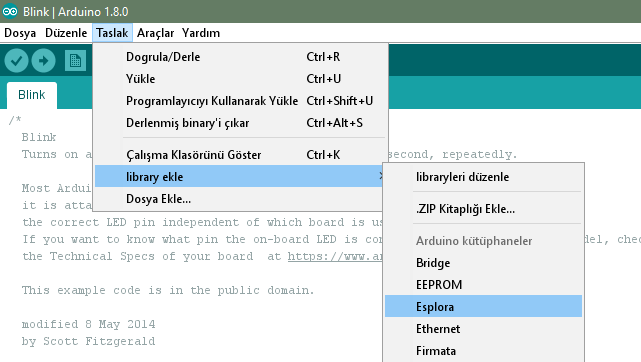Click the Verify checkmark toolbar icon
This screenshot has width=641, height=362.
click(x=16, y=61)
